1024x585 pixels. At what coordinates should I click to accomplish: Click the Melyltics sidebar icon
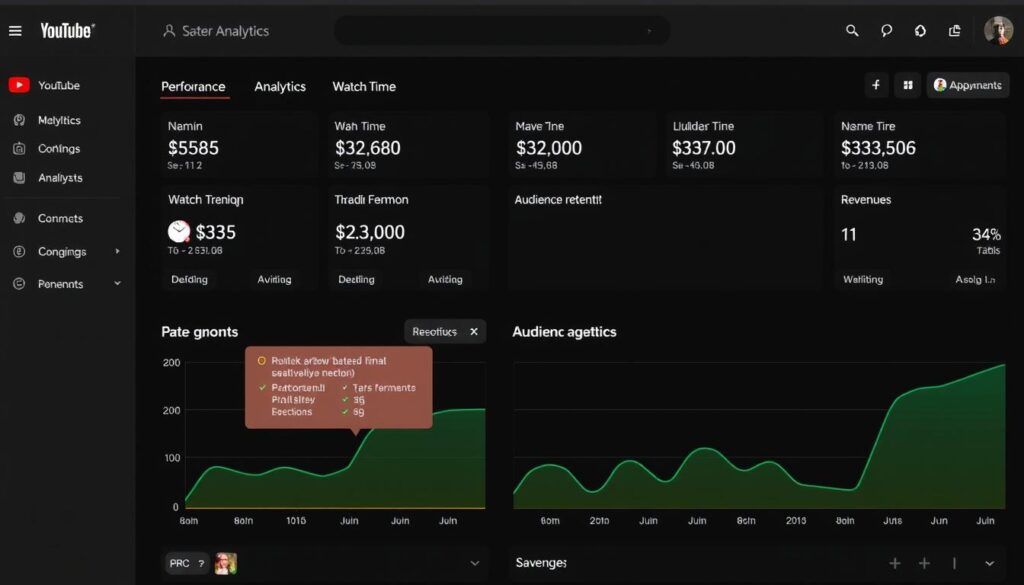[x=18, y=120]
